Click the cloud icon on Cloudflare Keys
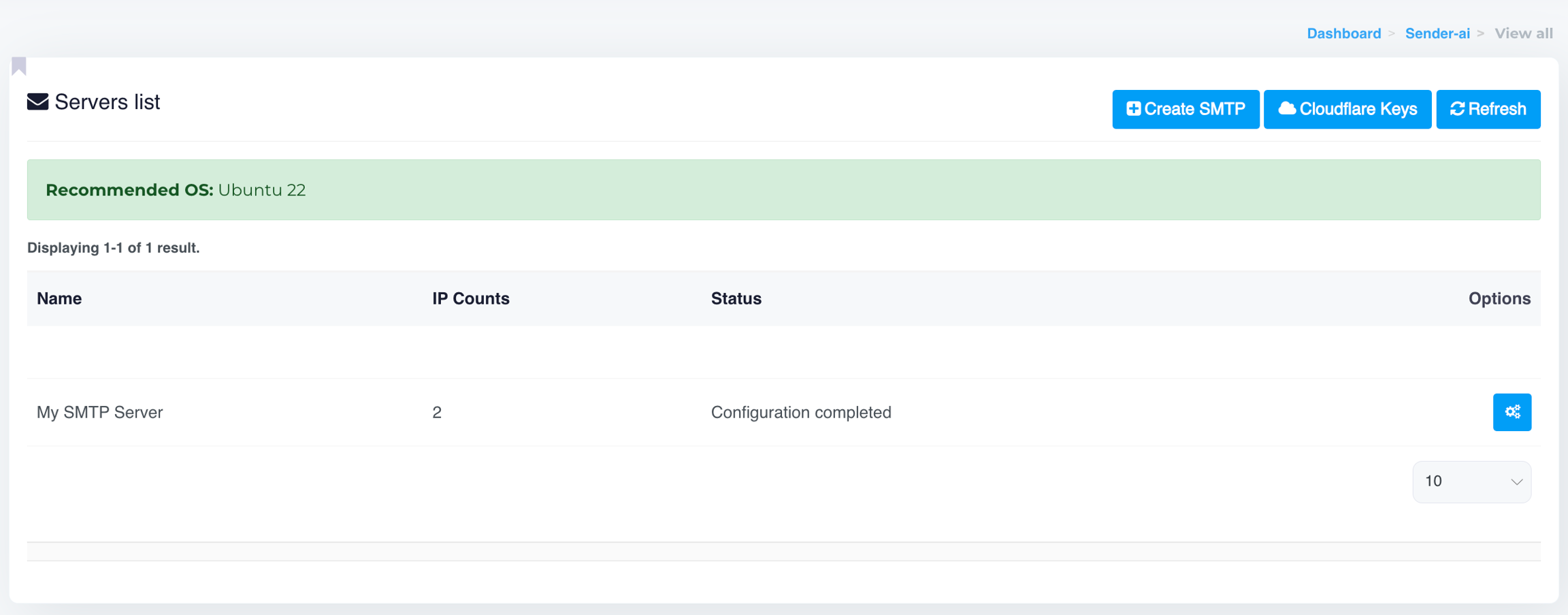The height and width of the screenshot is (615, 1568). pos(1286,109)
